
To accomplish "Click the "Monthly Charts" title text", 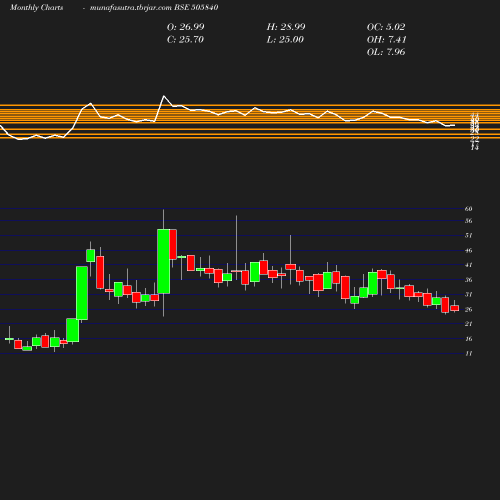I will coord(36,7).
